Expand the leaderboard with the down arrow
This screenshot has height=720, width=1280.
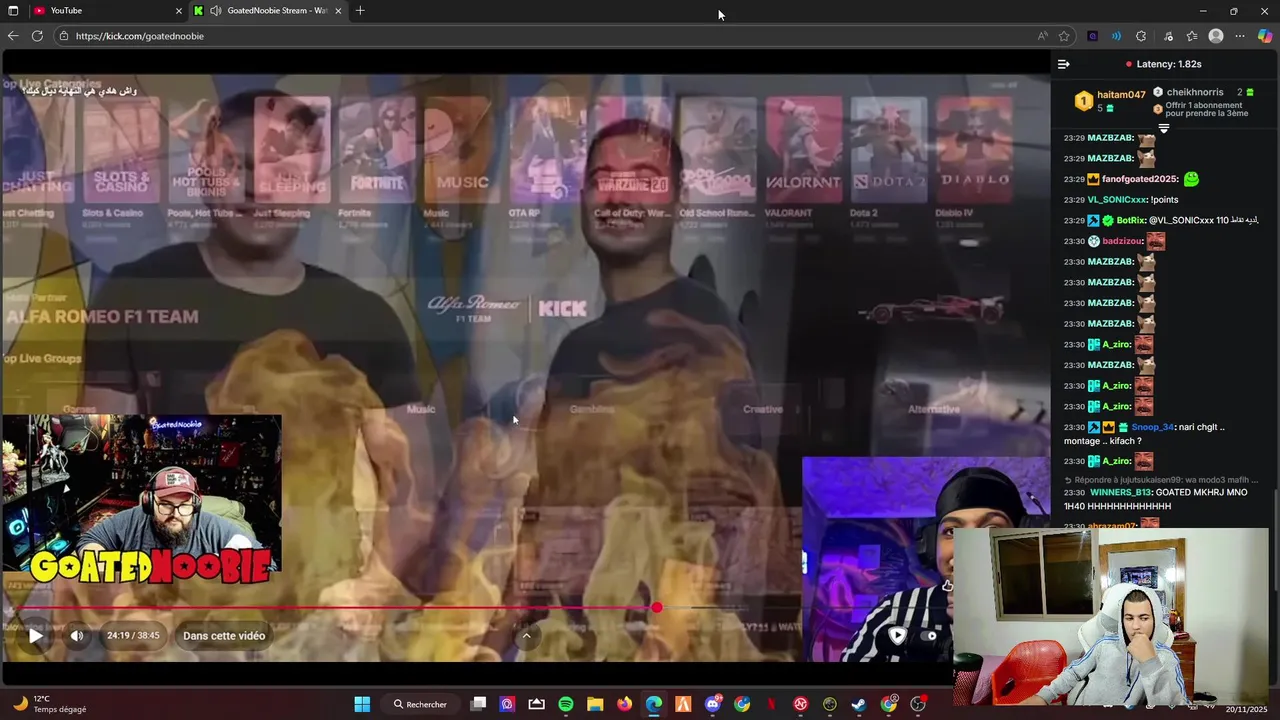1163,128
